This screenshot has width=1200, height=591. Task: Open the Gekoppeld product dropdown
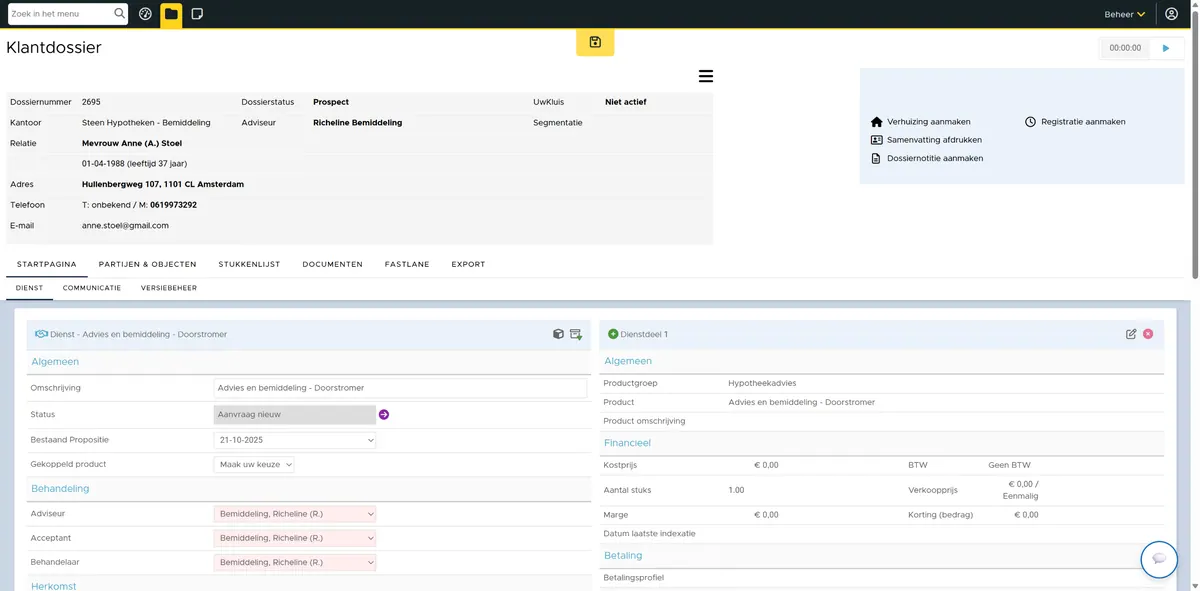tap(254, 465)
